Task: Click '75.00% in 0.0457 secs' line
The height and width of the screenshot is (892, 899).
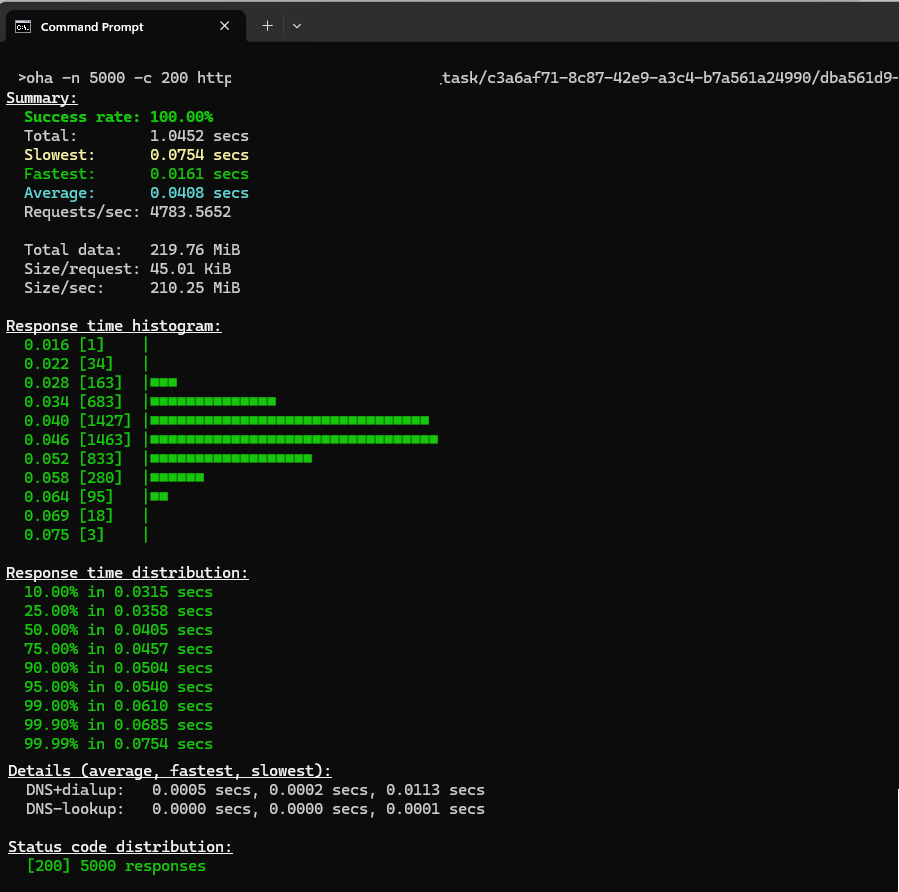Action: 118,648
